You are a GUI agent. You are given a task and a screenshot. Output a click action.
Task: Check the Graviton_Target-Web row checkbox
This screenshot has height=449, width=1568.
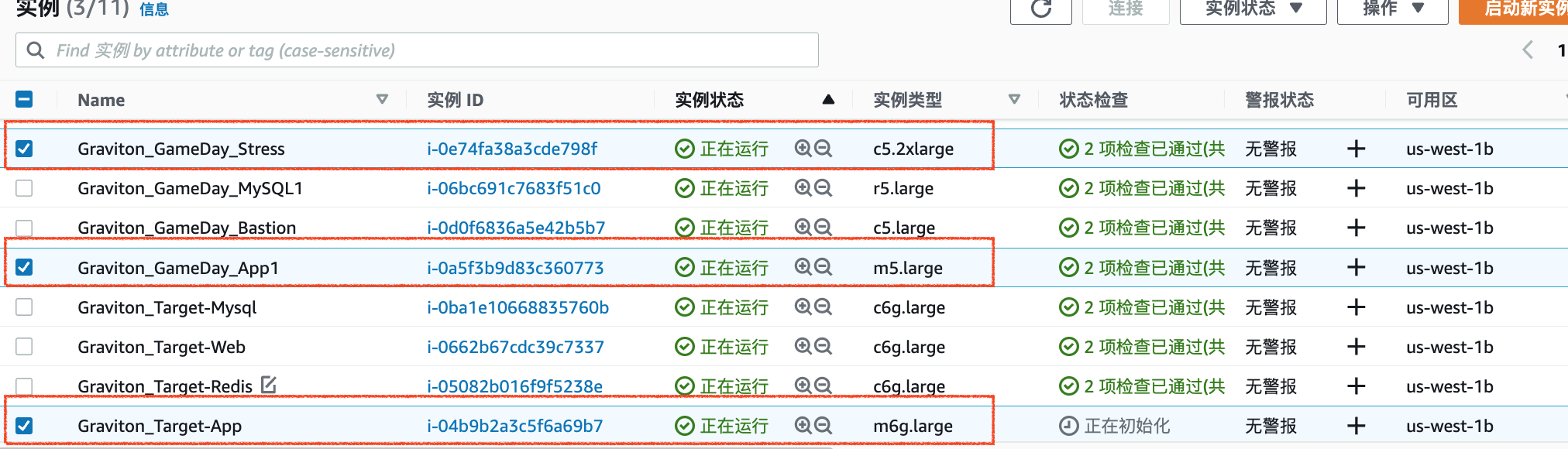pos(25,347)
